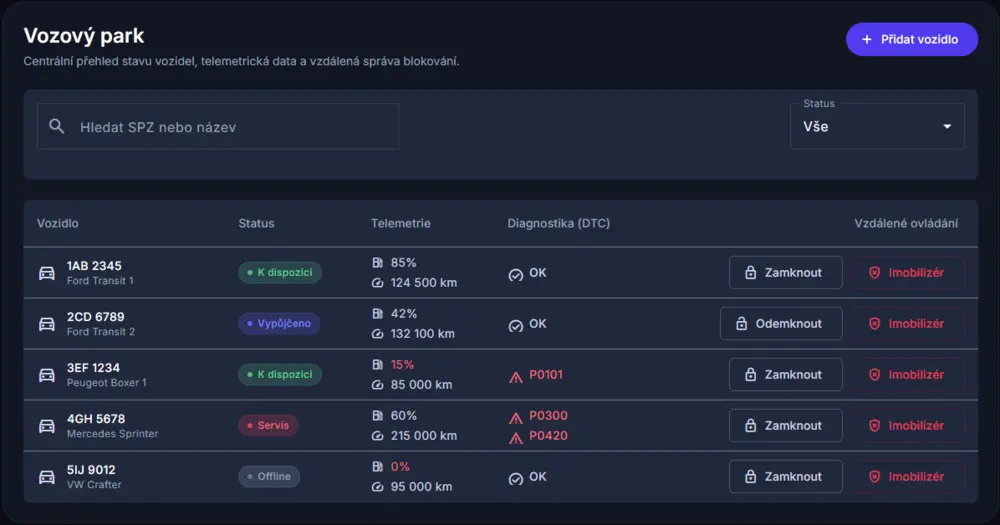This screenshot has width=1000, height=525.
Task: Click car icon for VW Crafter row
Action: (x=46, y=477)
